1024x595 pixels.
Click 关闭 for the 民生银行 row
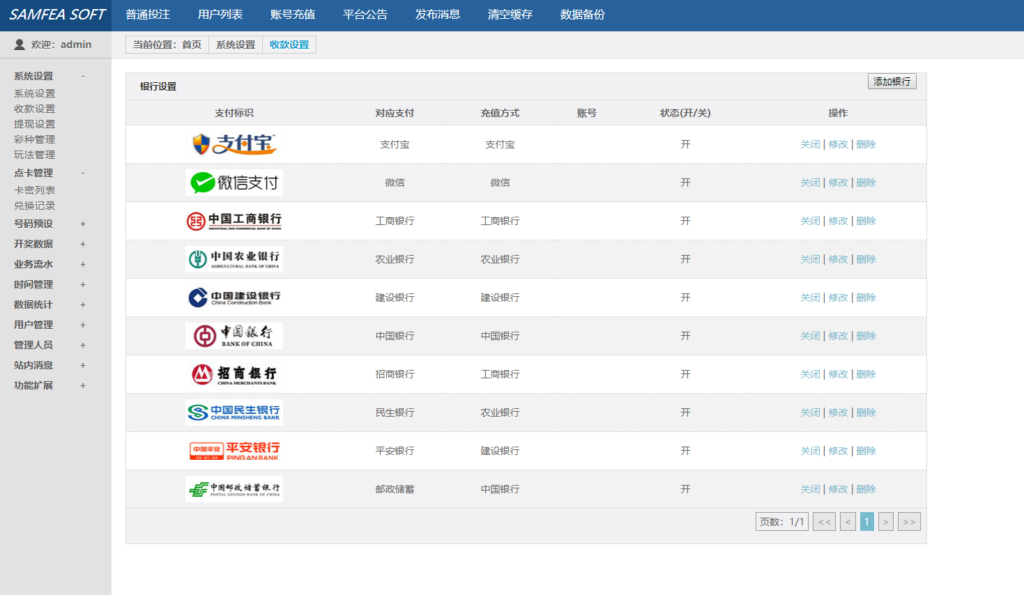coord(810,413)
